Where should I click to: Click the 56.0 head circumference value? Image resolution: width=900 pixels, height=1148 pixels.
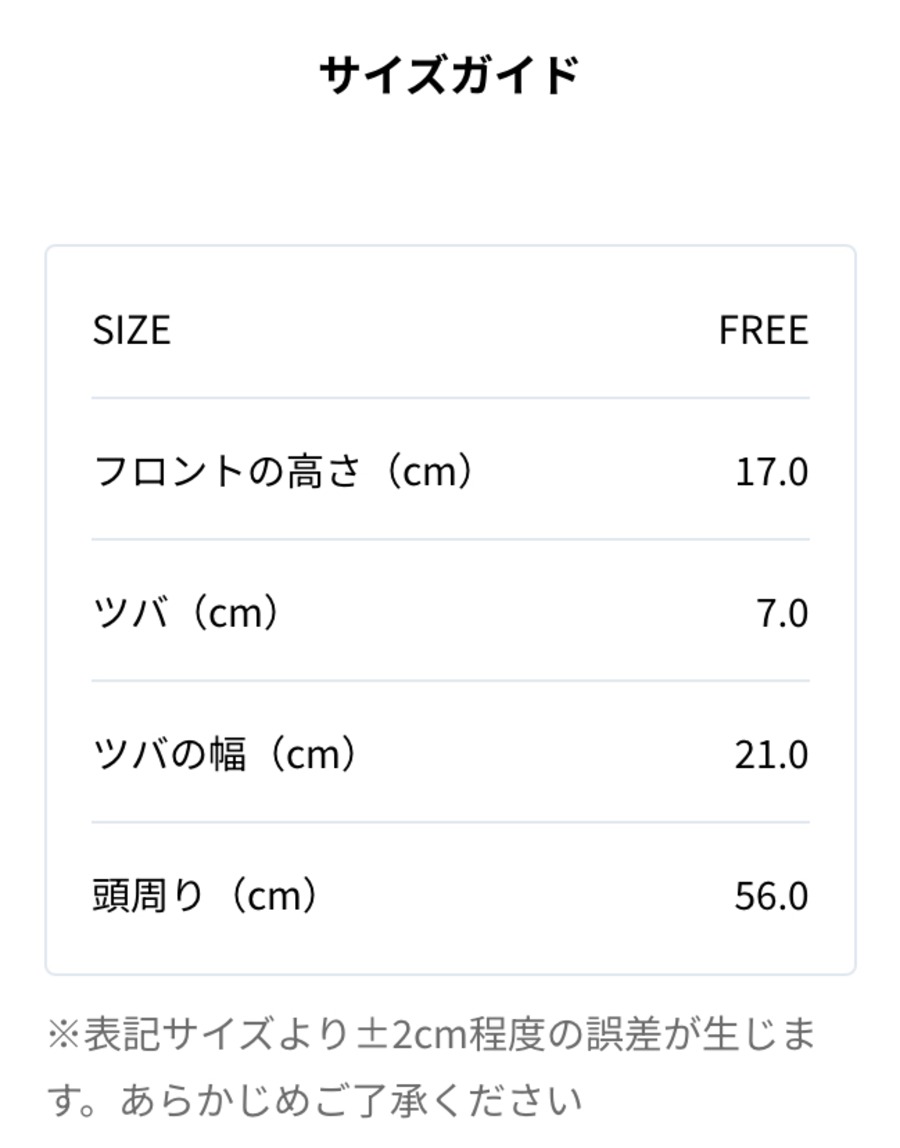tap(772, 896)
